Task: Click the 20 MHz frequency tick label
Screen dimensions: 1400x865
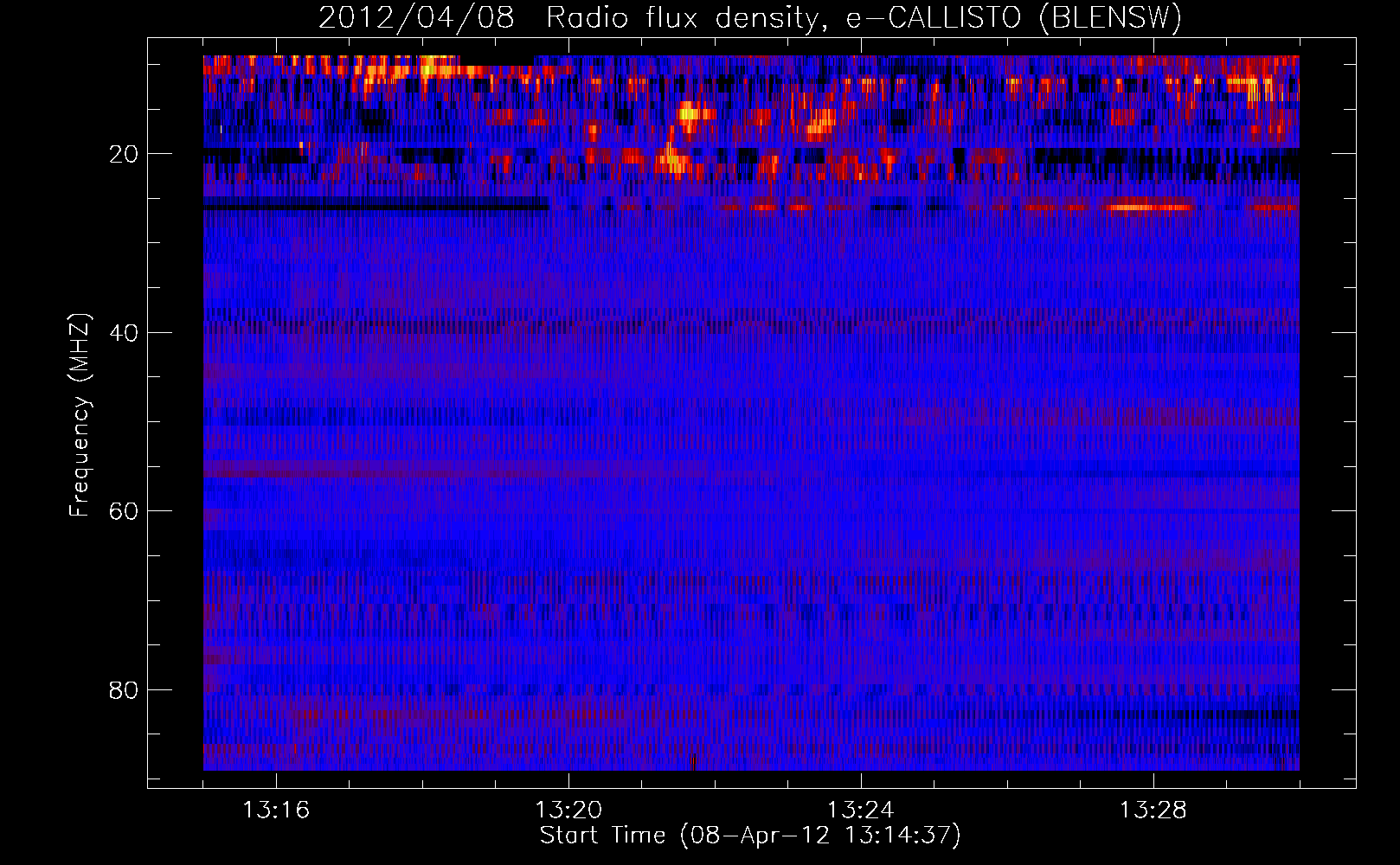Action: tap(124, 154)
